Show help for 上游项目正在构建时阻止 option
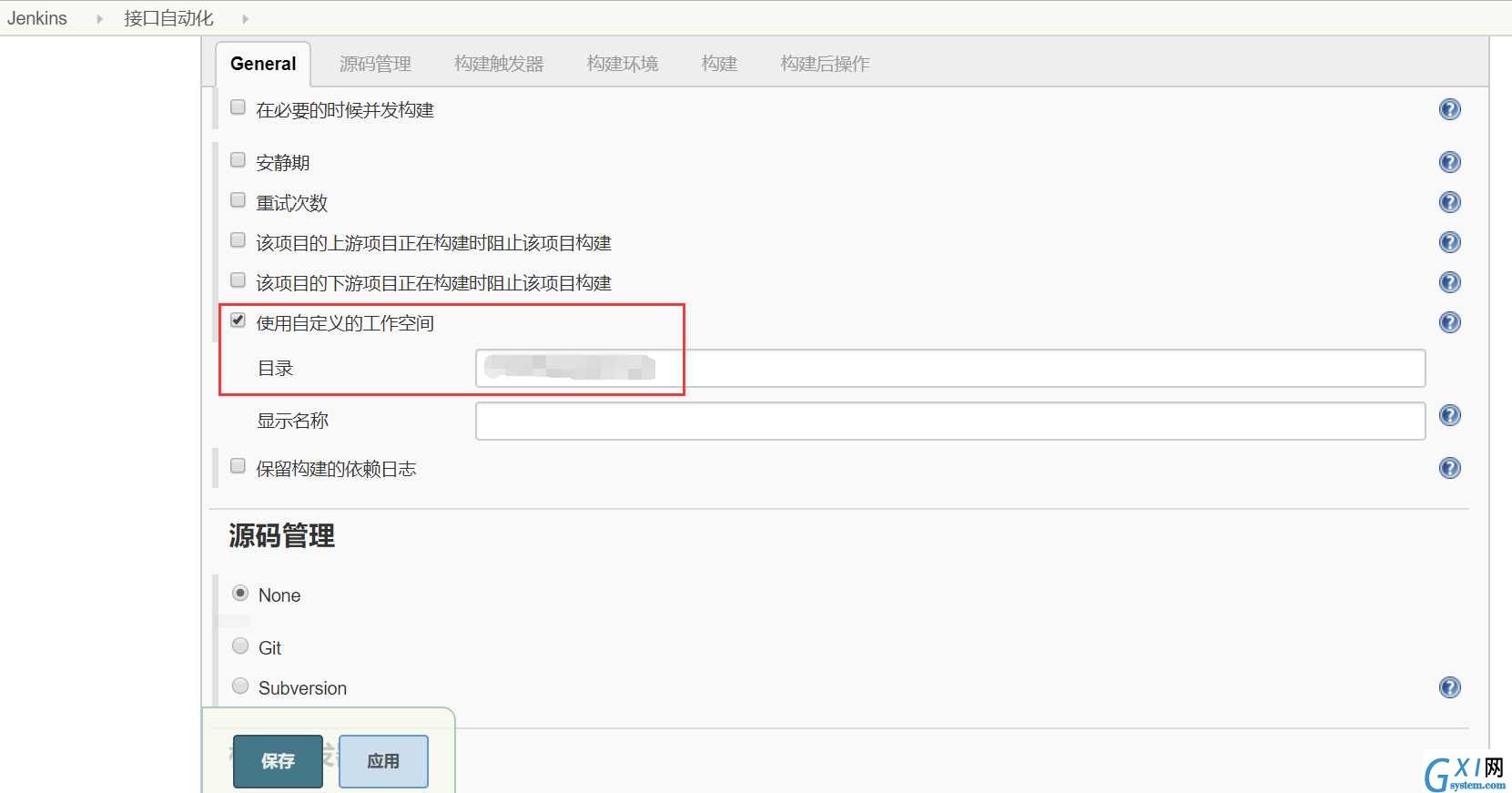The image size is (1512, 793). point(1449,242)
